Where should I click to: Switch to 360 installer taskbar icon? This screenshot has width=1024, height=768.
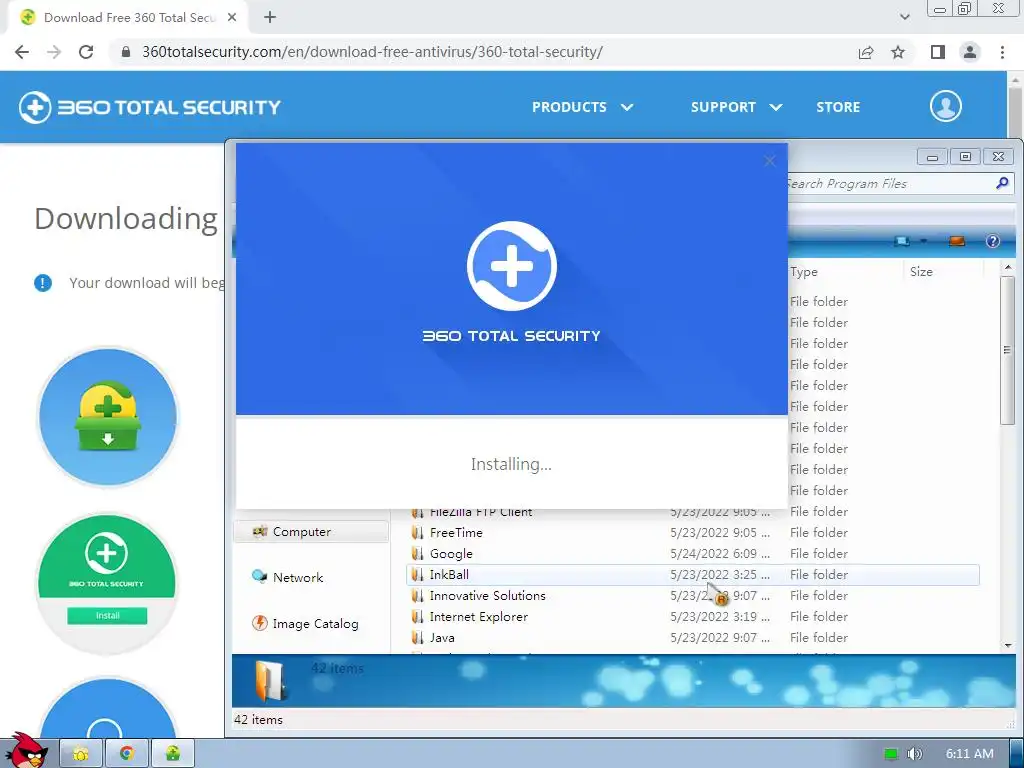tap(173, 754)
